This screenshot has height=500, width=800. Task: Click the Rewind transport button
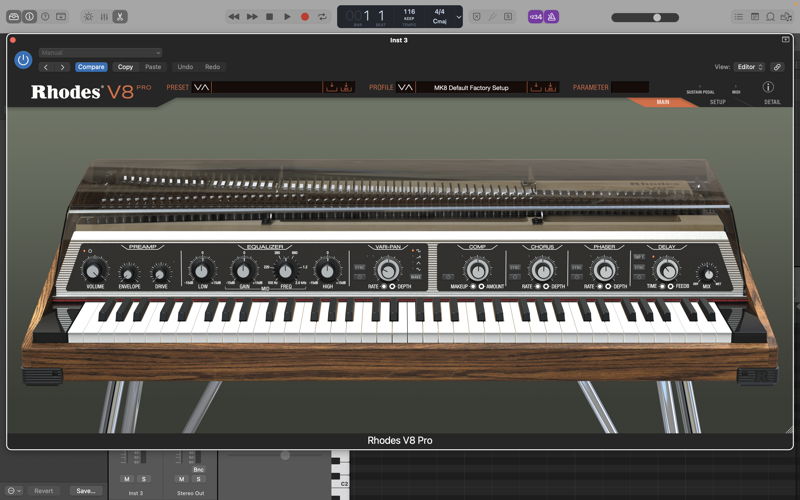[234, 17]
